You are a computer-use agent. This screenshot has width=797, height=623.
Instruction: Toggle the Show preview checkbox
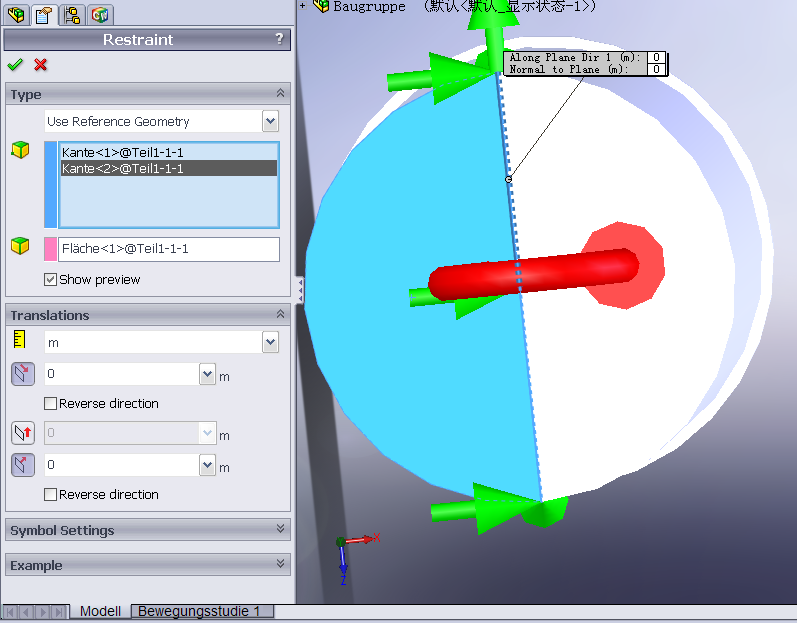point(50,279)
